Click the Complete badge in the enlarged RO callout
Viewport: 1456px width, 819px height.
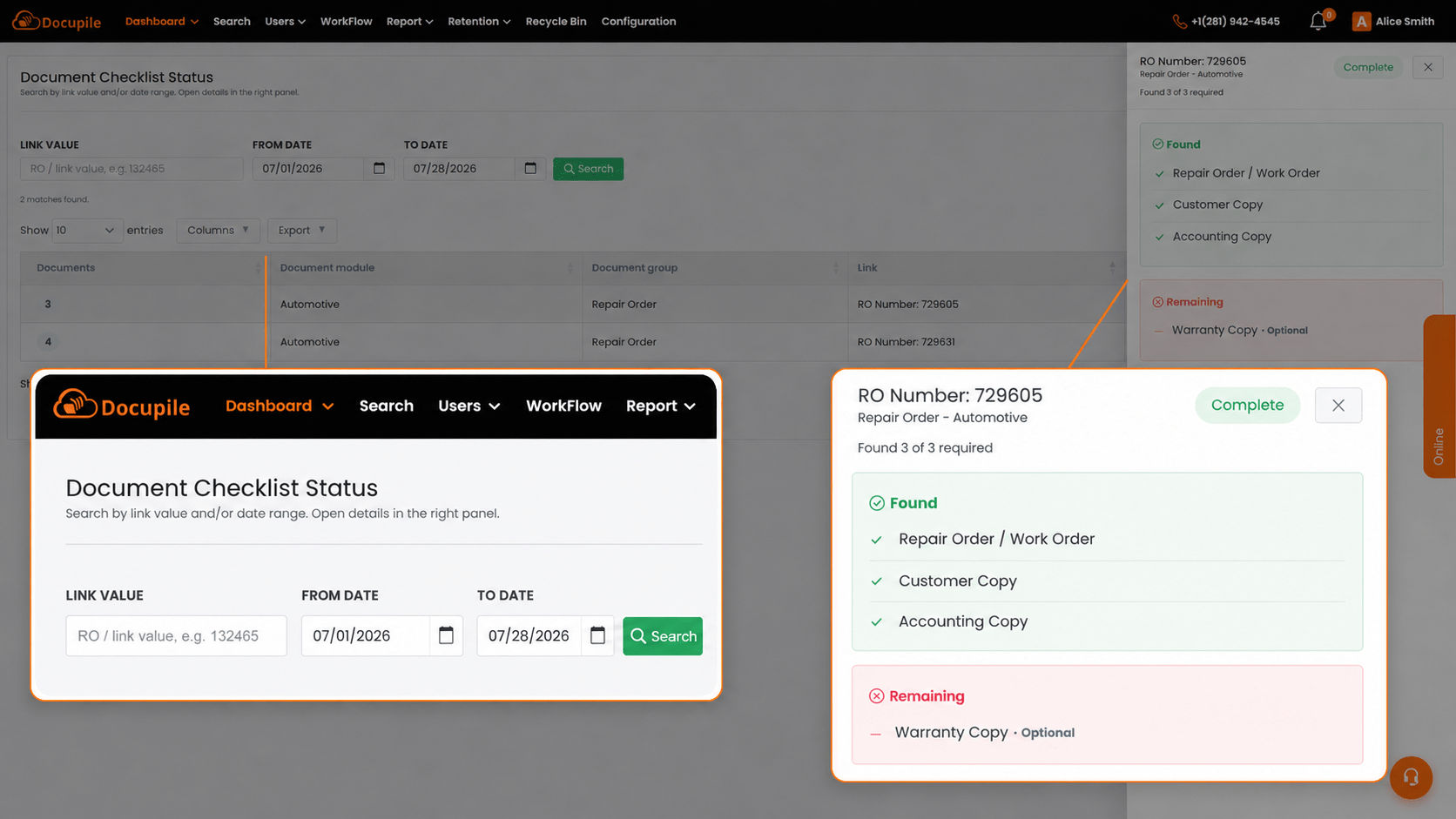[1247, 406]
